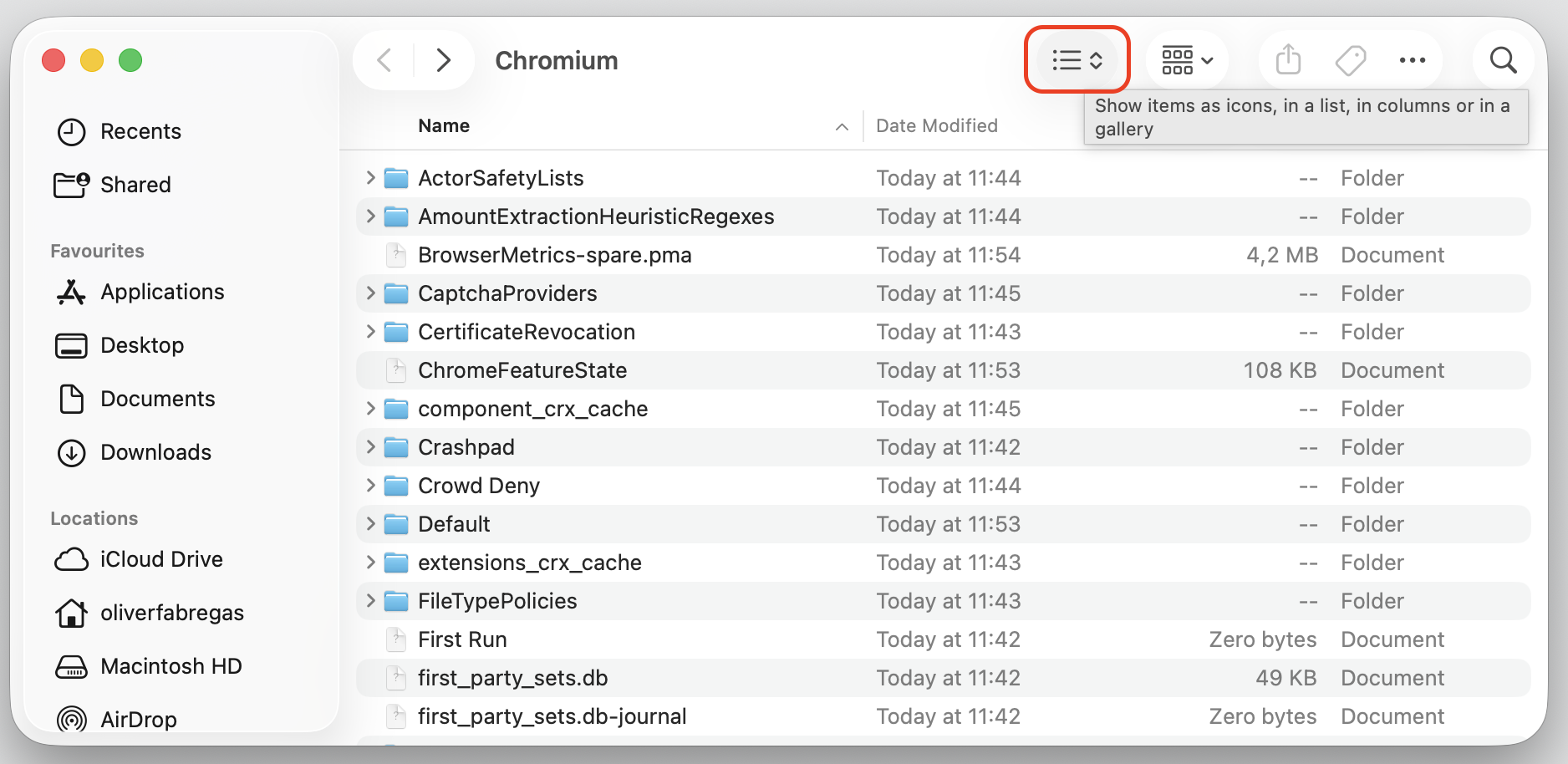The height and width of the screenshot is (764, 1568).
Task: Select the first_party_sets.db-journal file icon
Action: click(x=396, y=716)
